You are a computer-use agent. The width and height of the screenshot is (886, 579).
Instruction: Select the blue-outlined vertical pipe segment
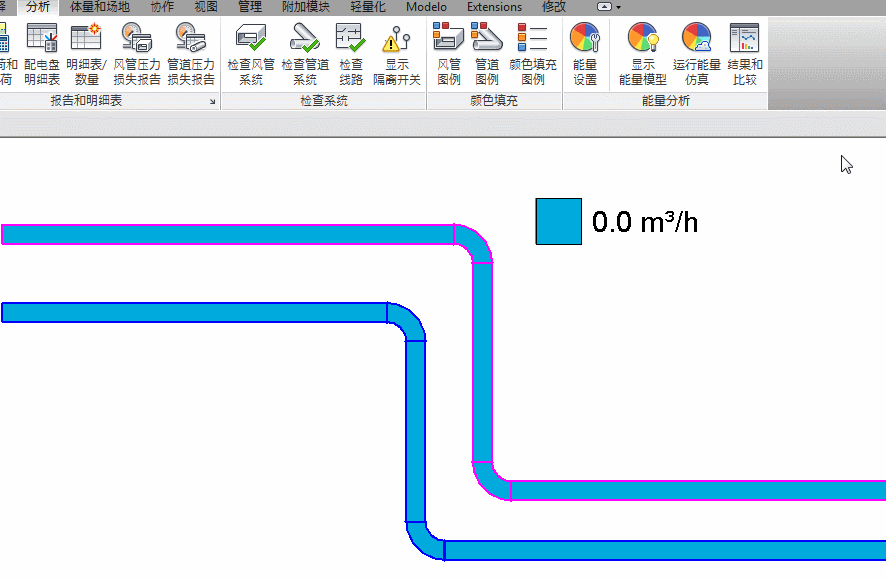(x=415, y=431)
